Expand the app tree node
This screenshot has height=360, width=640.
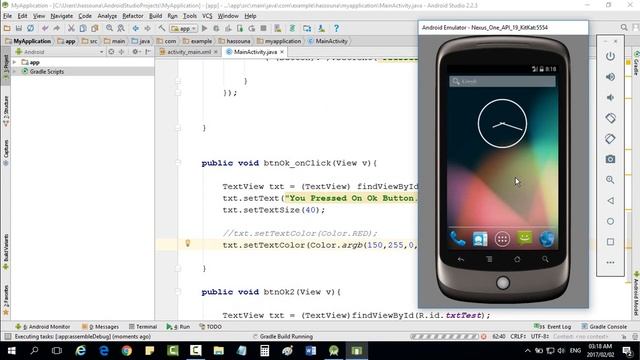[x=15, y=62]
